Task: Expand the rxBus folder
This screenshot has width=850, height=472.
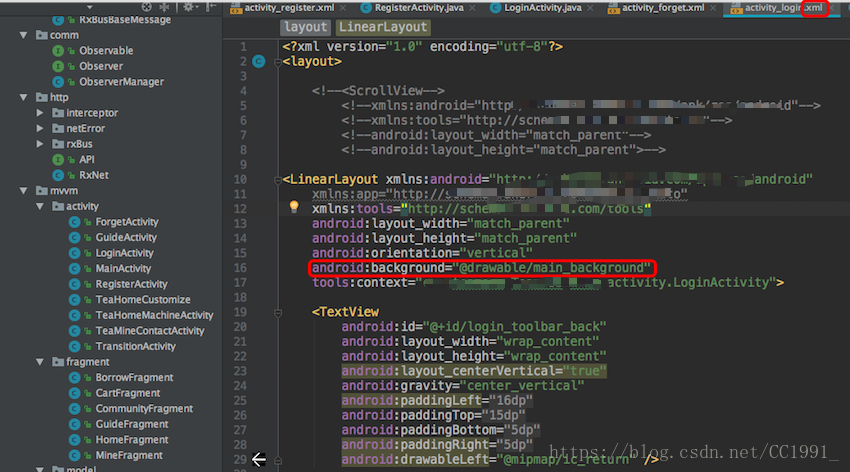Action: [40, 144]
